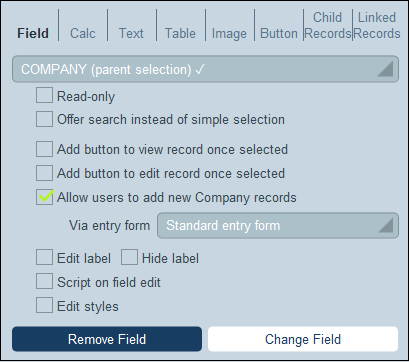Open the Linked Records tab
This screenshot has height=362, width=409.
377,25
